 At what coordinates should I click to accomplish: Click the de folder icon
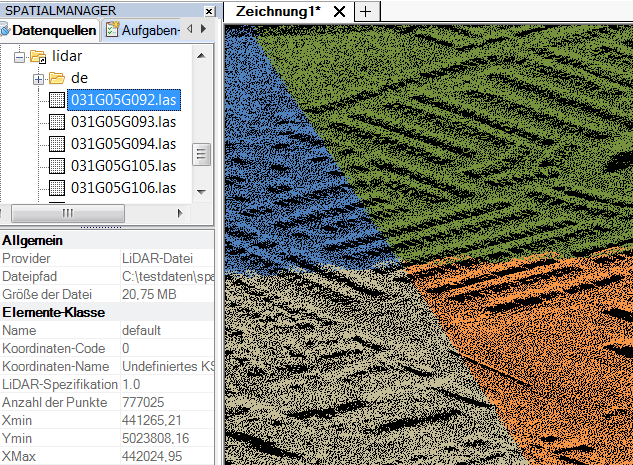tap(57, 78)
